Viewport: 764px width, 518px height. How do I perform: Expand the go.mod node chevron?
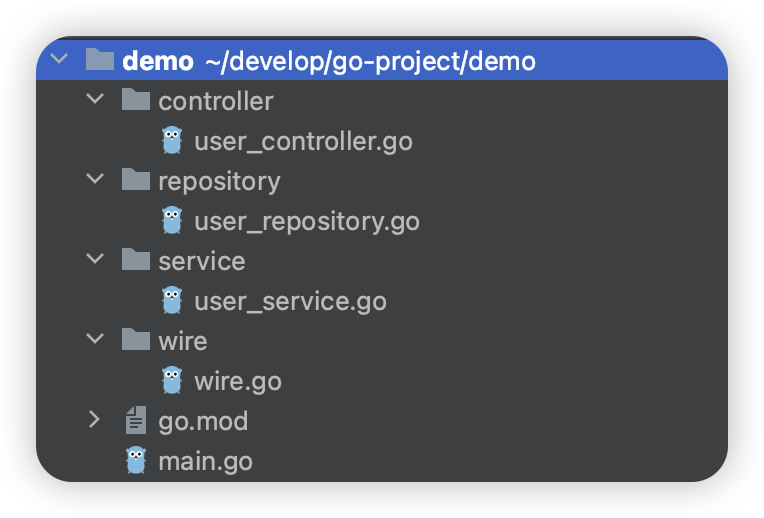[x=95, y=421]
